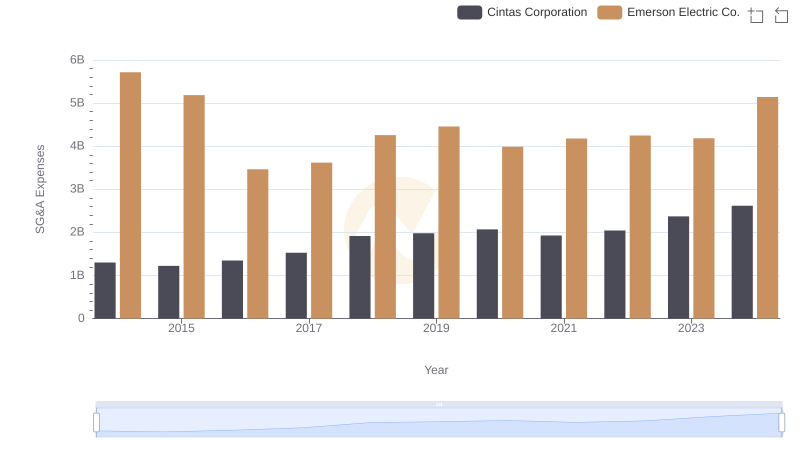Click the 1B y-axis label
Screen dimensions: 800x461
tap(77, 275)
